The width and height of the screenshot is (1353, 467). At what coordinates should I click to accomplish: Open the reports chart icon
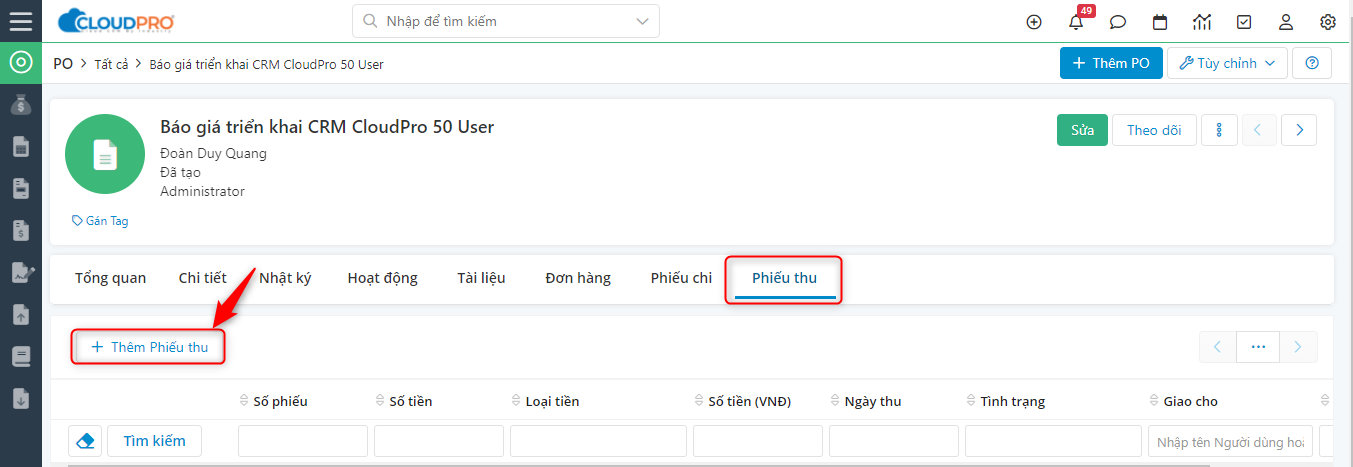[x=1202, y=22]
